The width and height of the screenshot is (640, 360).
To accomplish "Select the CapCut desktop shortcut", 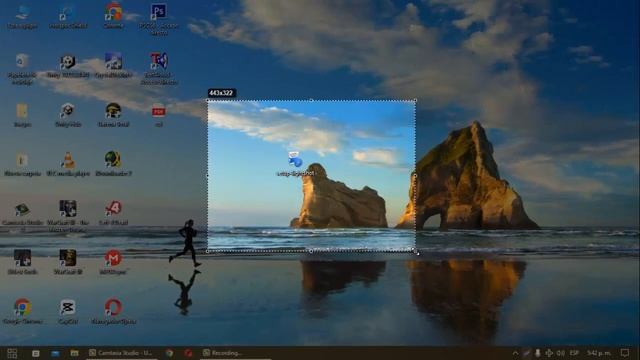I will click(68, 311).
